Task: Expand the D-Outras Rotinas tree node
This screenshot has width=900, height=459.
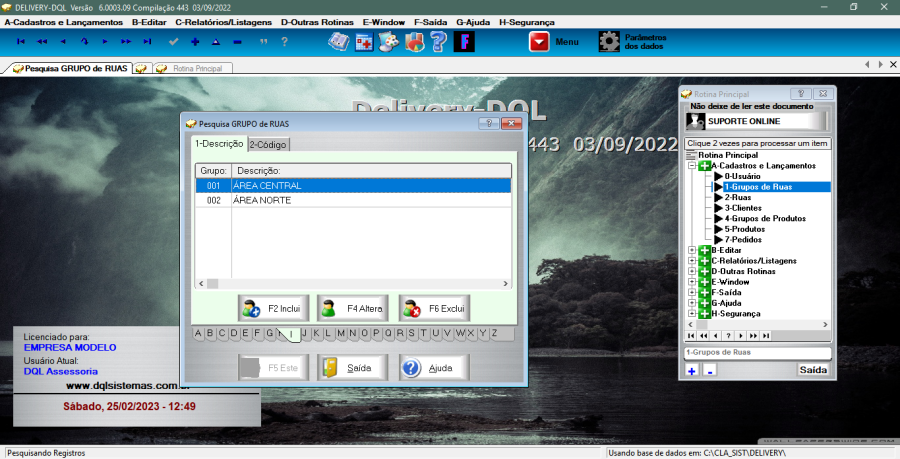Action: 692,271
